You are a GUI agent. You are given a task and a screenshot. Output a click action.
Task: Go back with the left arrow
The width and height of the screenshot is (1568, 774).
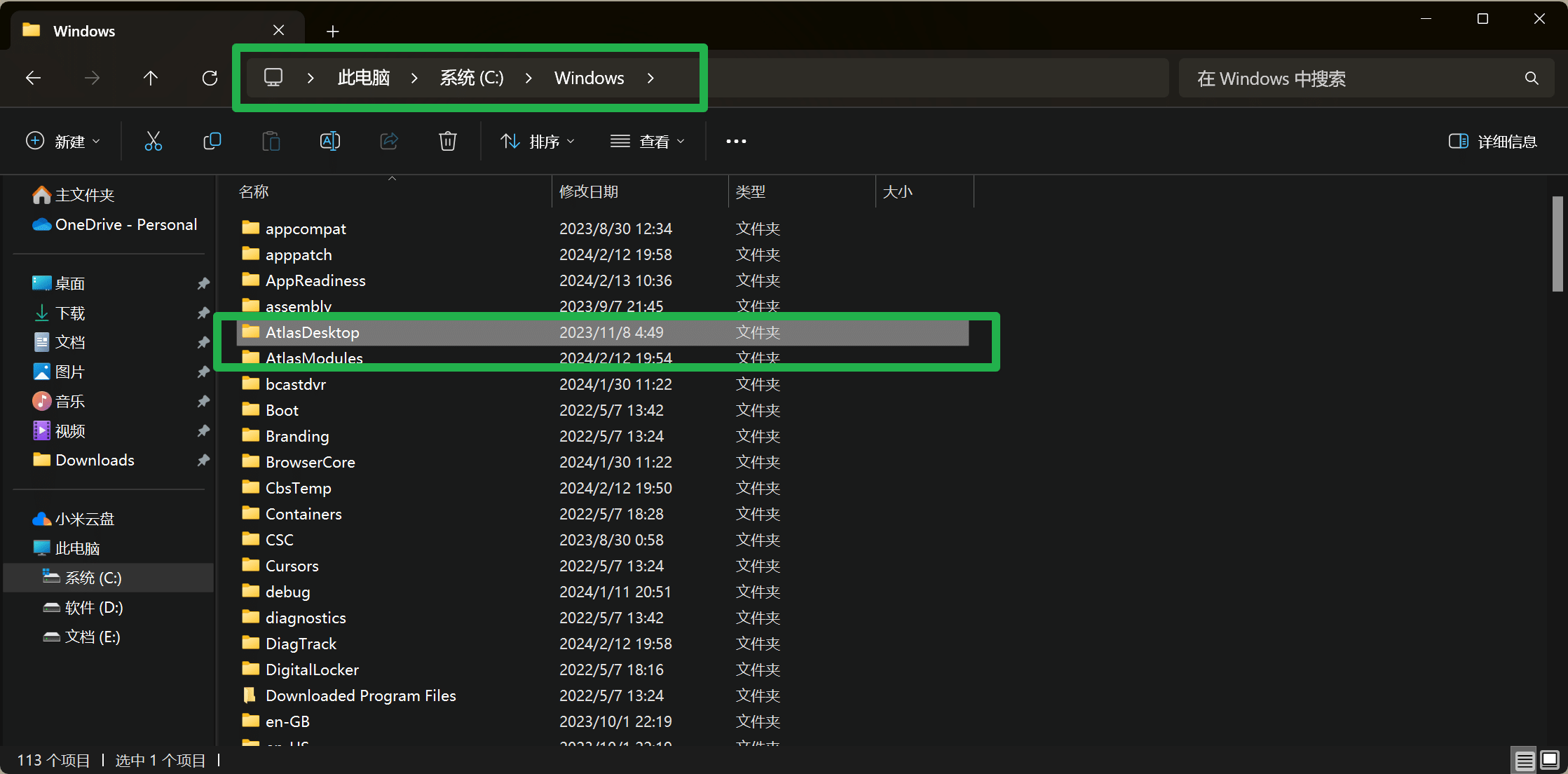coord(33,78)
